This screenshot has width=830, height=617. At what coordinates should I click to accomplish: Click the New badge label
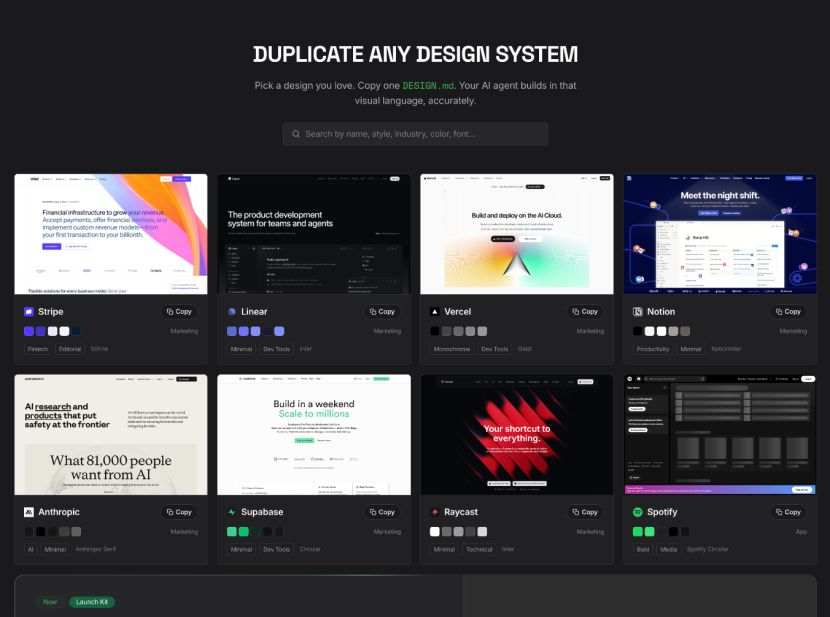point(50,602)
